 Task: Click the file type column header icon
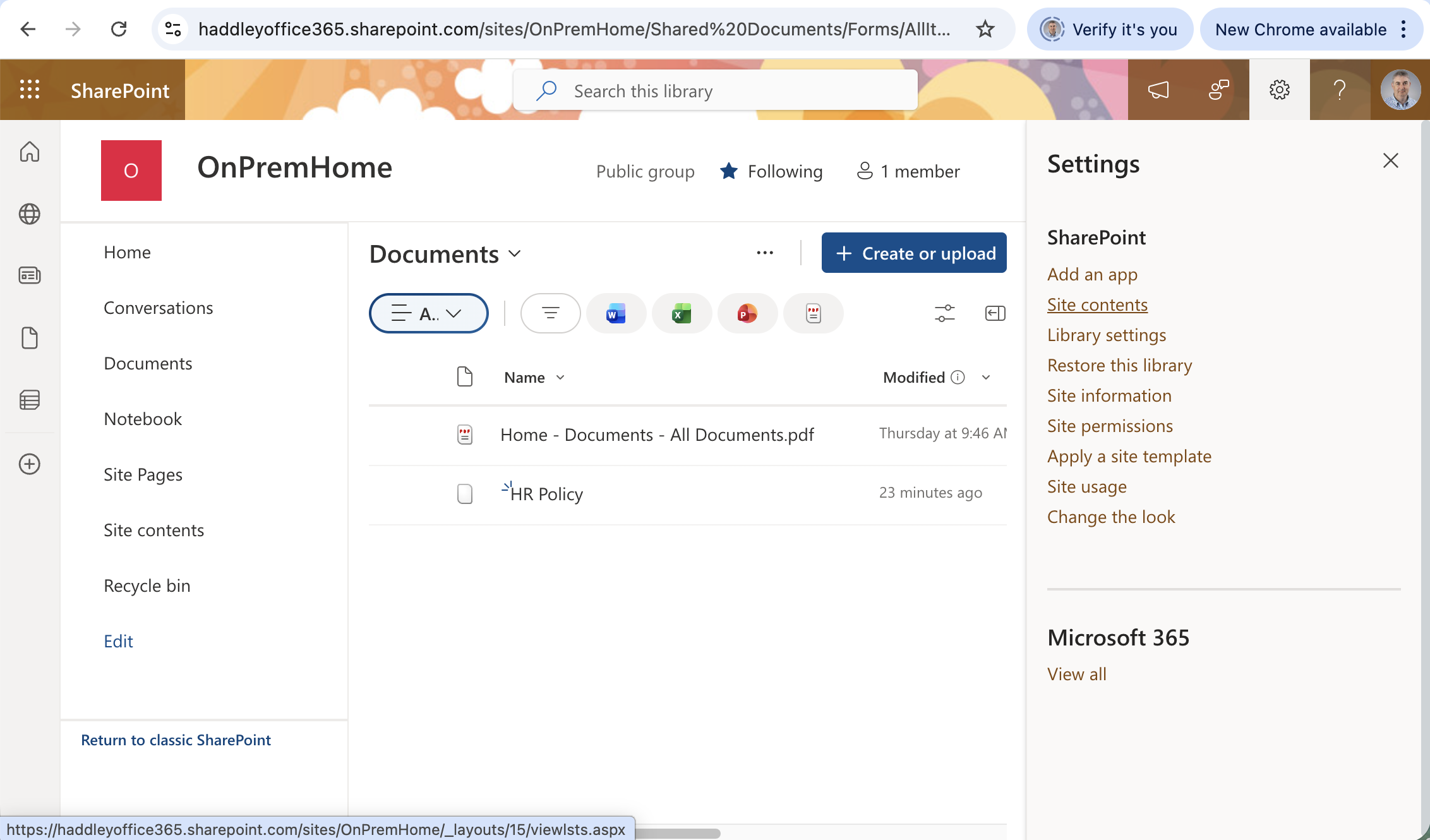(465, 377)
